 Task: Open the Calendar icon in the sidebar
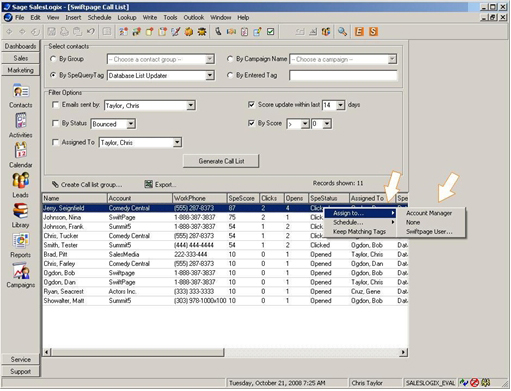pyautogui.click(x=21, y=150)
